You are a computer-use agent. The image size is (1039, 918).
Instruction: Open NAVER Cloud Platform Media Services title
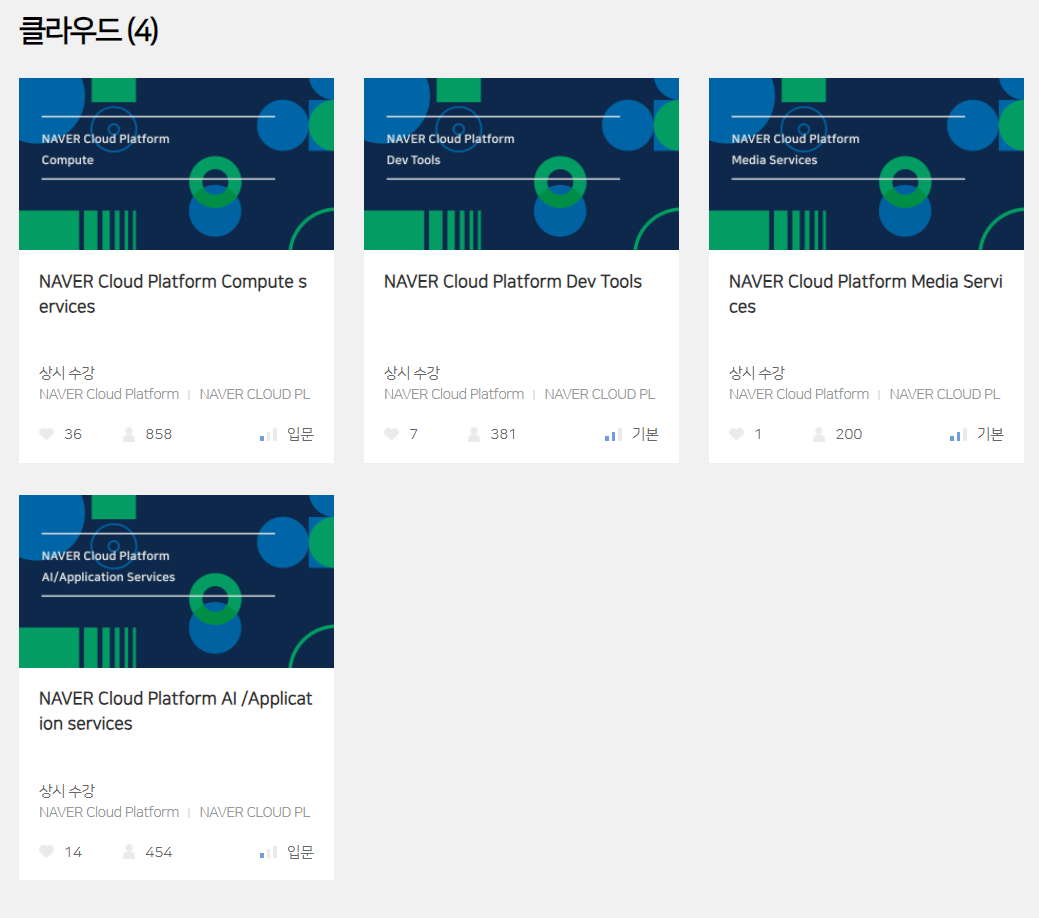coord(865,294)
